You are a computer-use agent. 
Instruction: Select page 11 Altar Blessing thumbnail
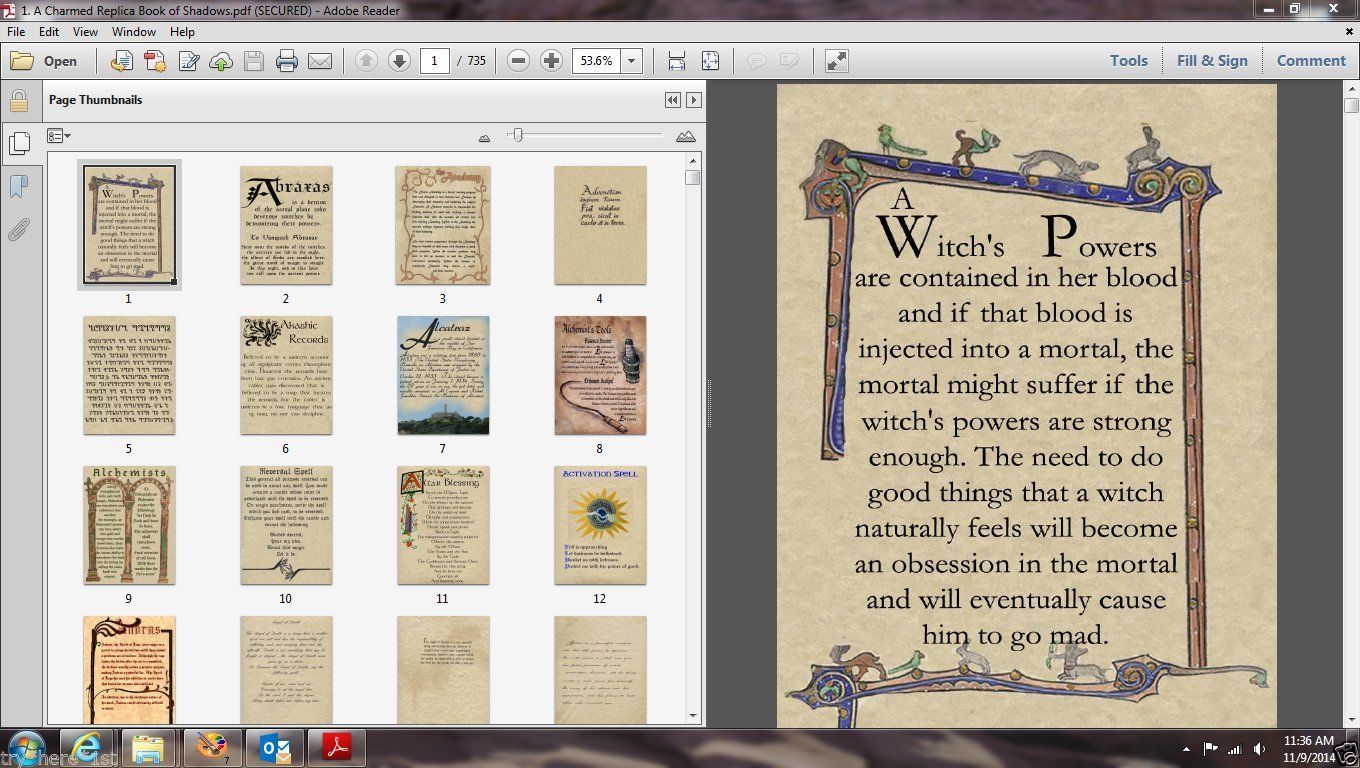pos(443,525)
